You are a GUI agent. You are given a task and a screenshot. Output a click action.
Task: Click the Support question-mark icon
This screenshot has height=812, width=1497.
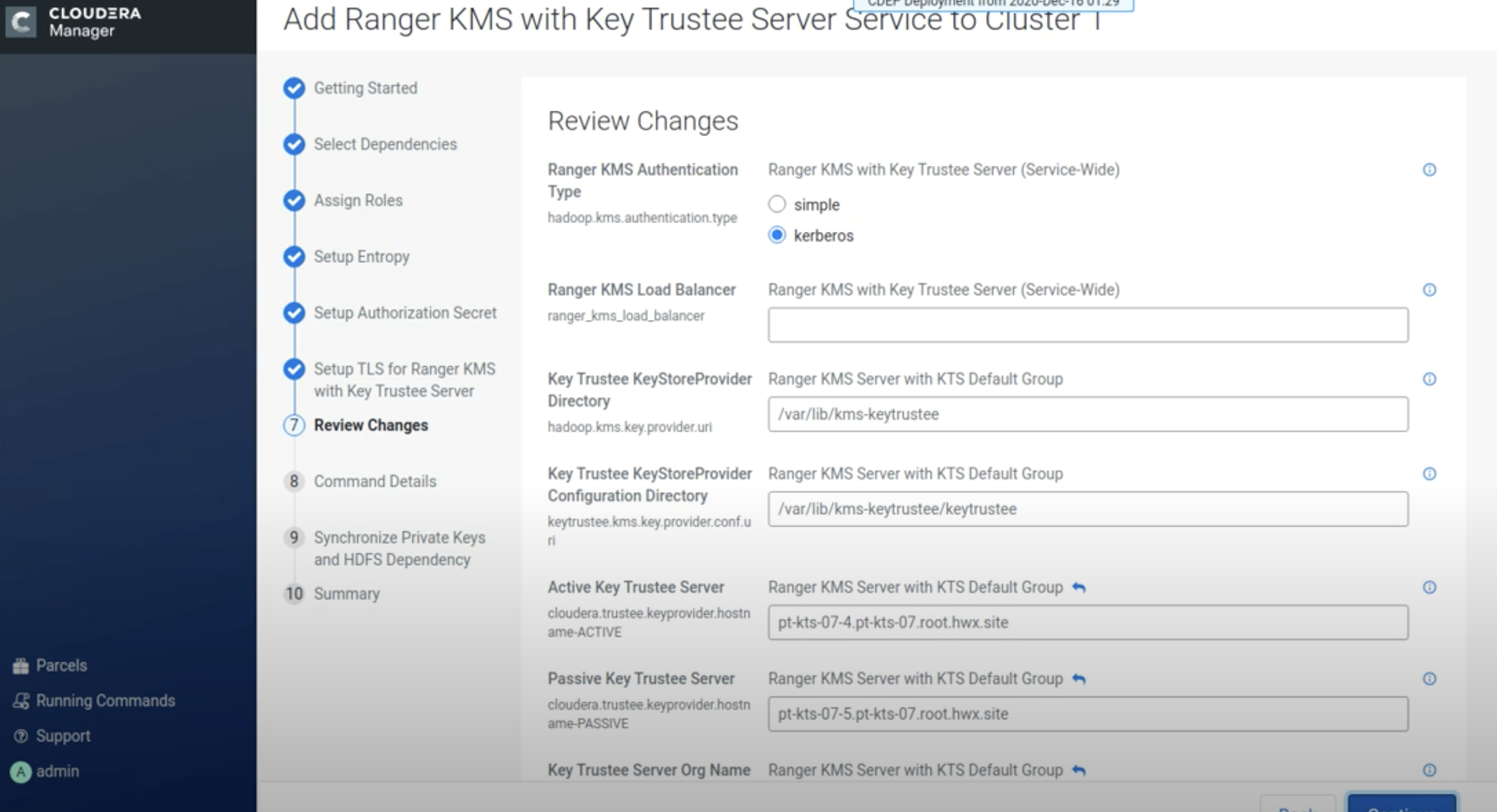pyautogui.click(x=21, y=736)
